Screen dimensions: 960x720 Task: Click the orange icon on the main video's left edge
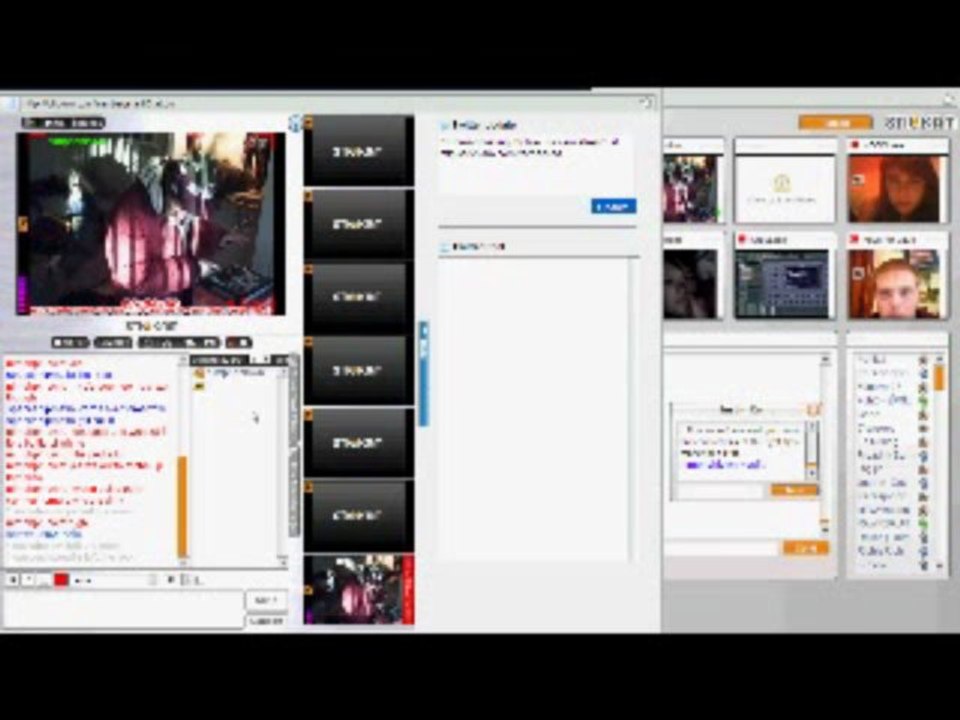pos(23,224)
